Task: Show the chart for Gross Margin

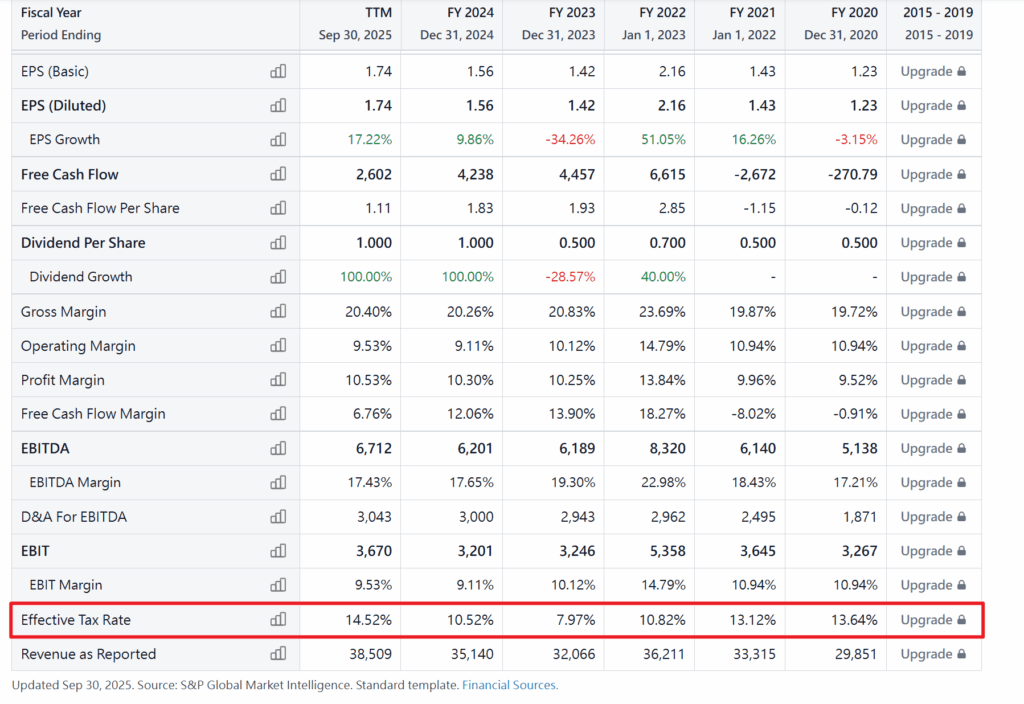Action: click(x=278, y=312)
